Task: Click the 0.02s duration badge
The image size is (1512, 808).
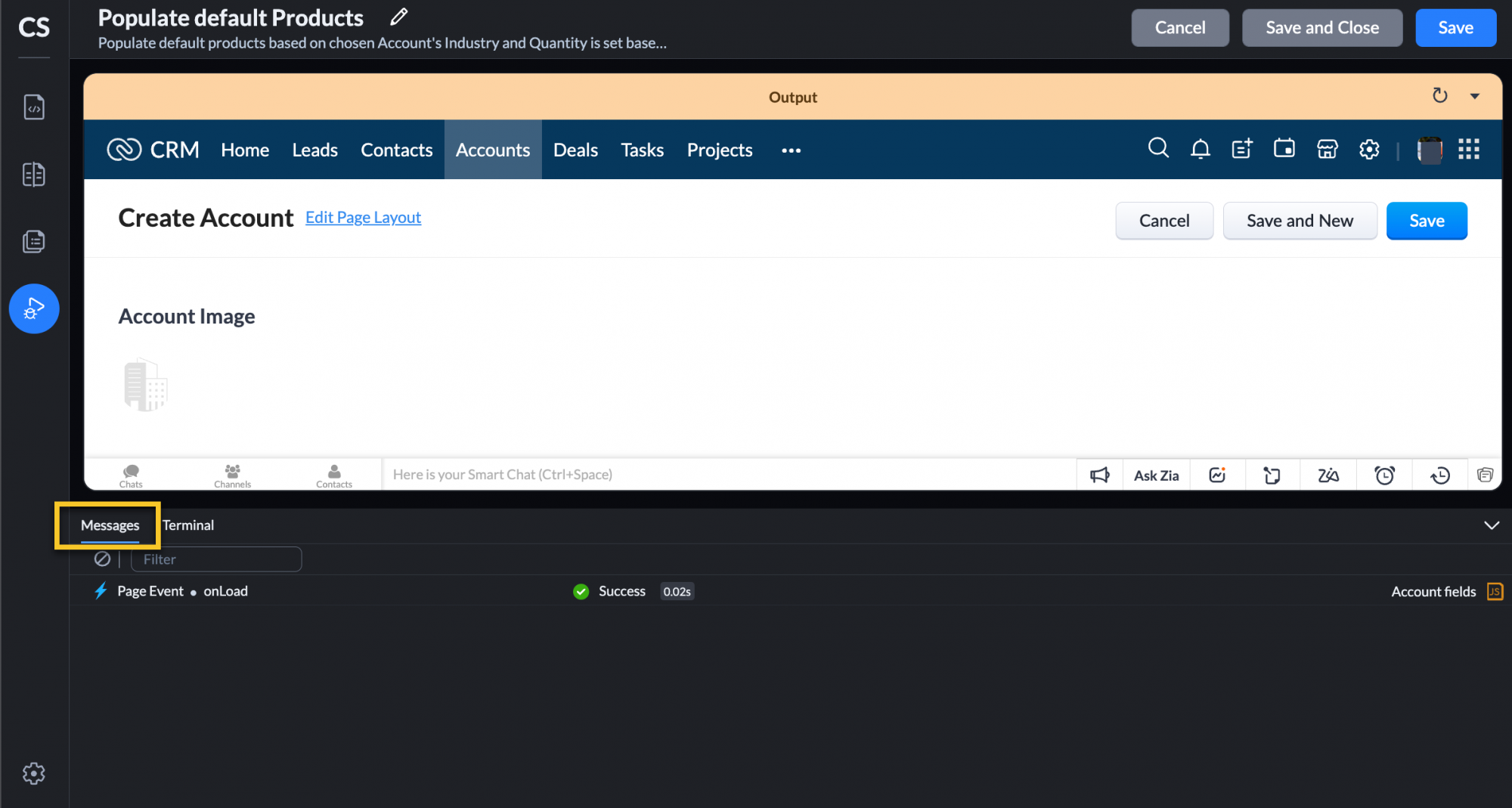Action: coord(677,592)
